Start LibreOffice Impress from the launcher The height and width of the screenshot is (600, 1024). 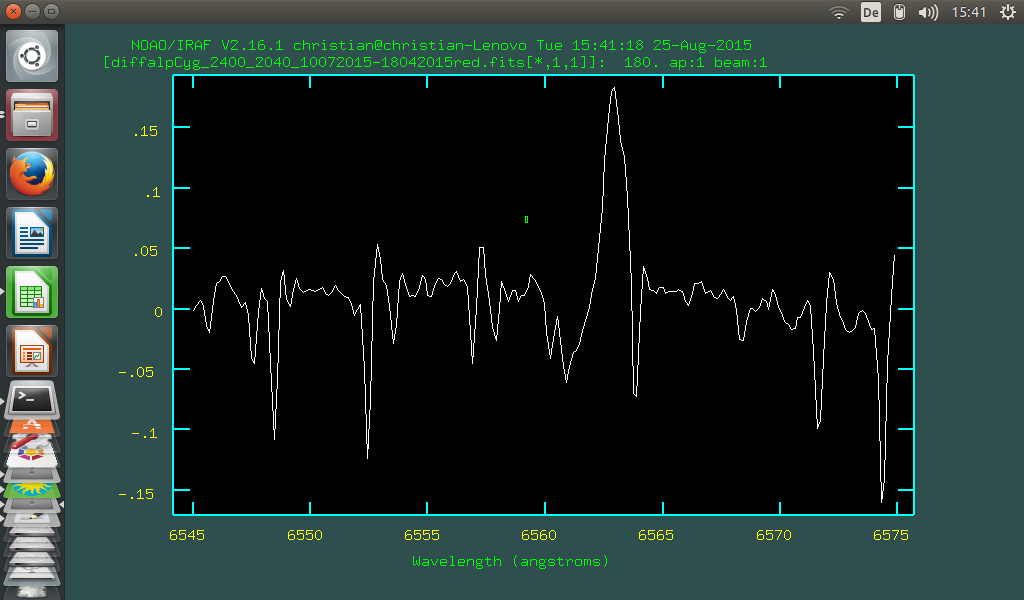pos(31,351)
